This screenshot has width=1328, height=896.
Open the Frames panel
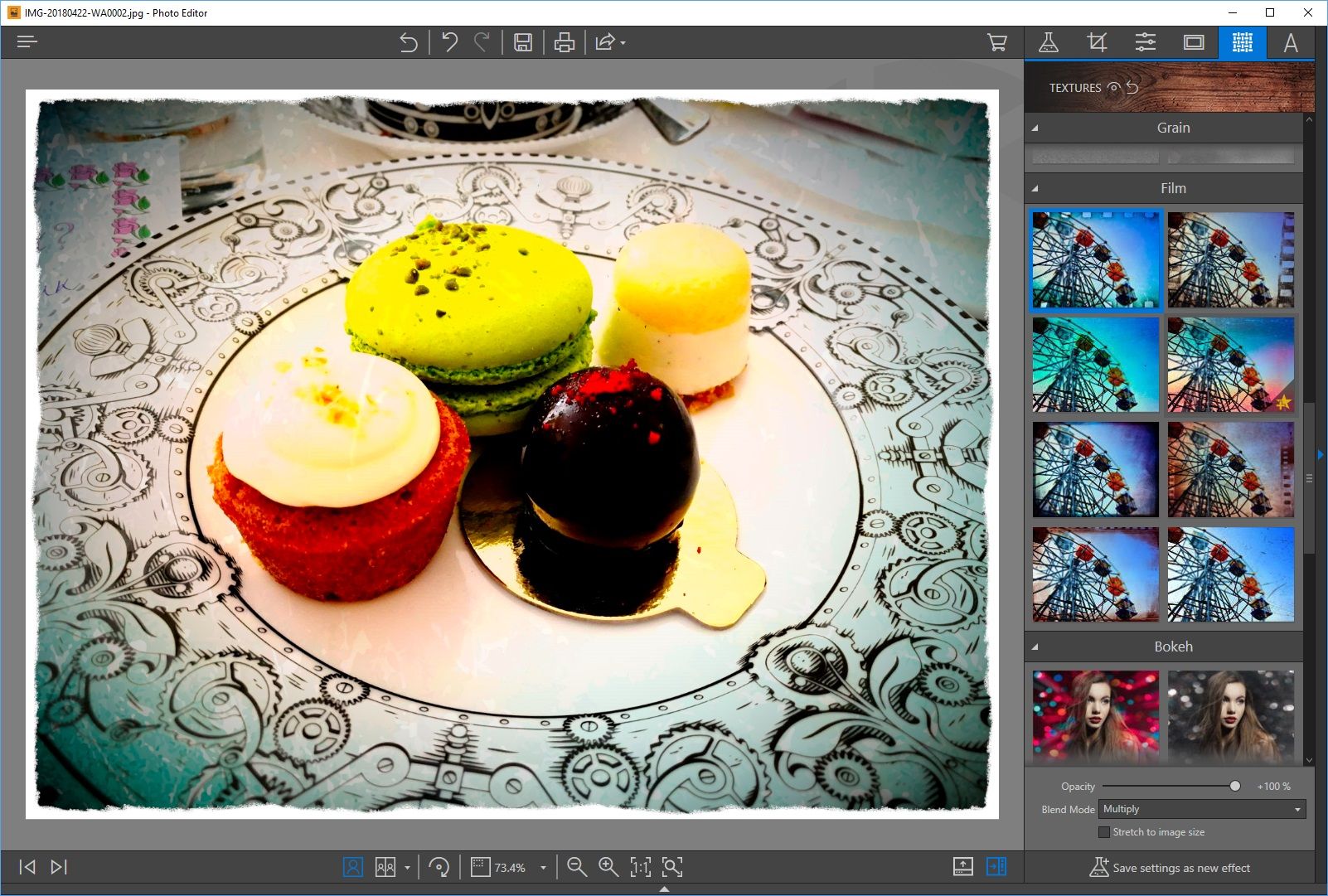coord(1194,42)
